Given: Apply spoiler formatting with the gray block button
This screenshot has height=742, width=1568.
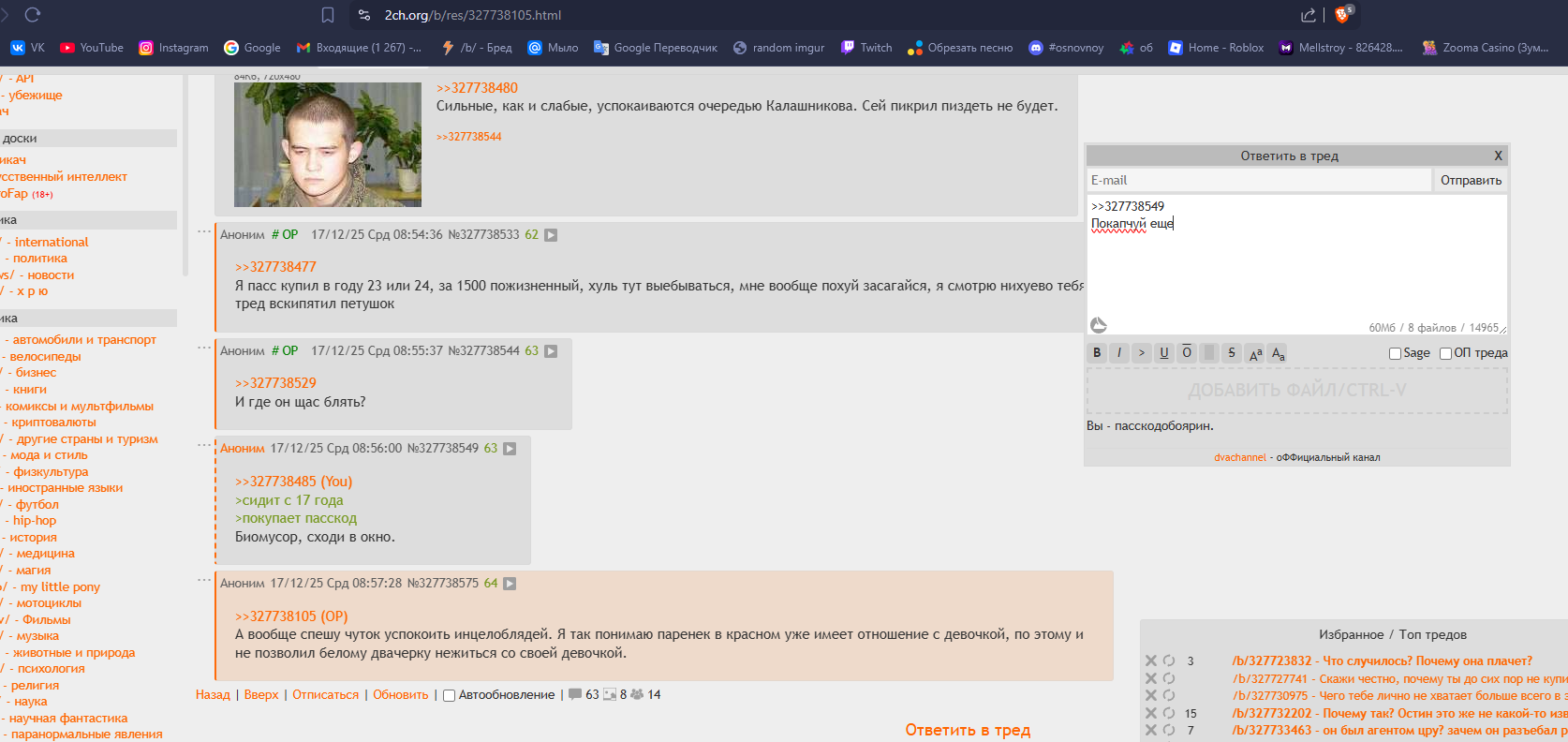Looking at the screenshot, I should 1209,353.
